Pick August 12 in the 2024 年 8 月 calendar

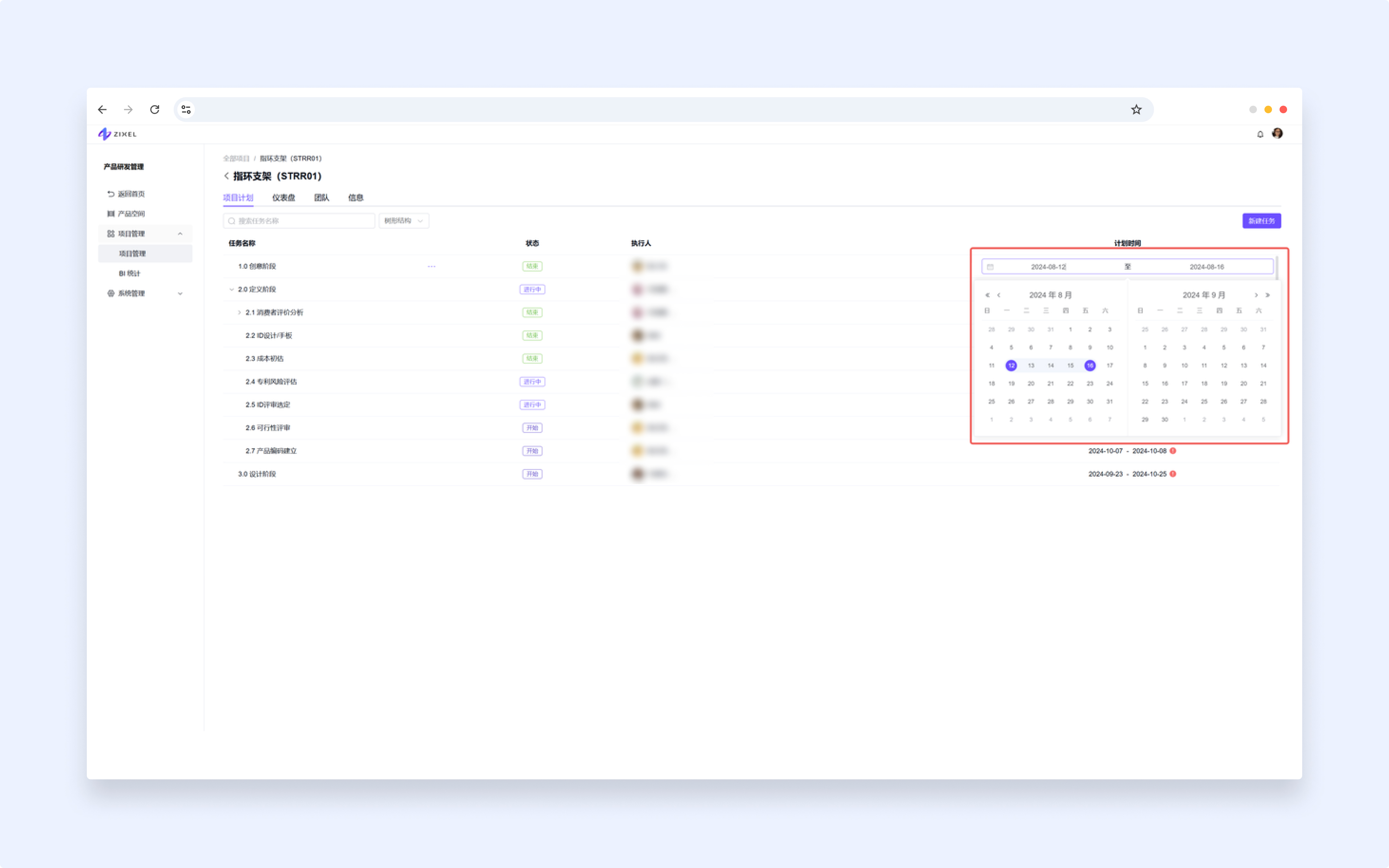1011,366
